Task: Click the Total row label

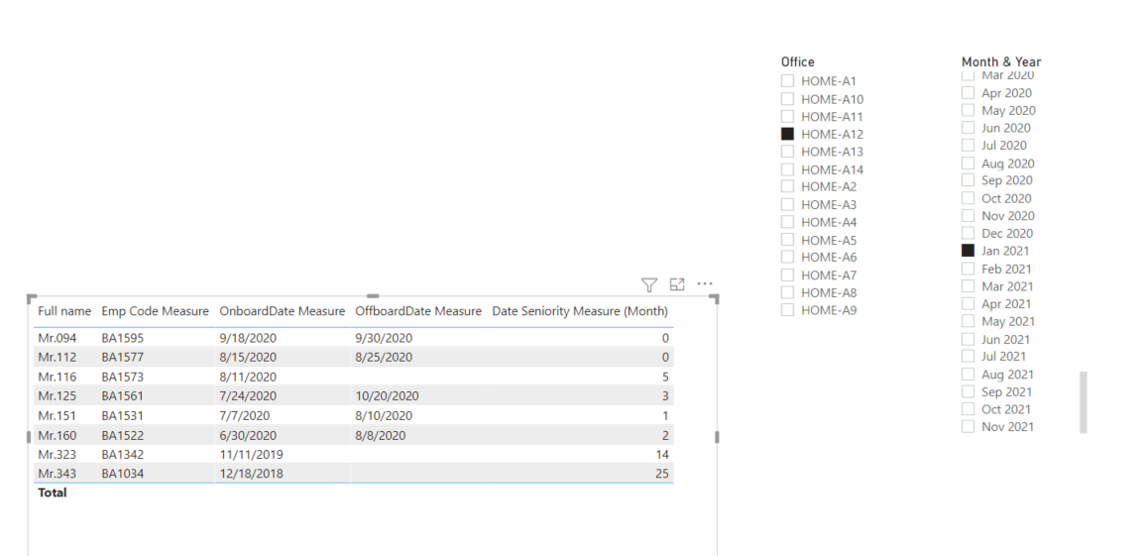Action: point(52,492)
